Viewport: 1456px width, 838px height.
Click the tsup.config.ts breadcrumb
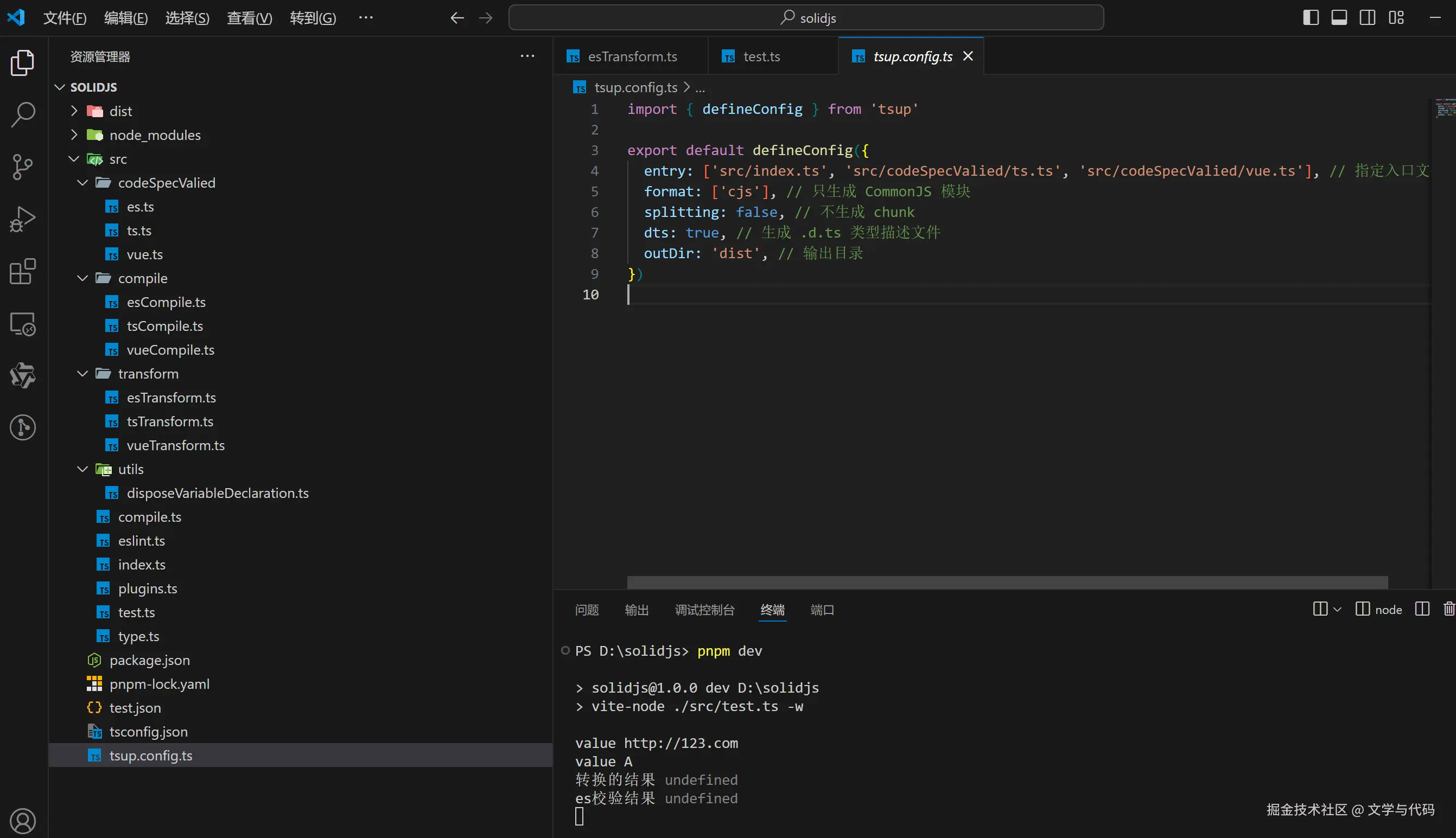click(x=635, y=87)
